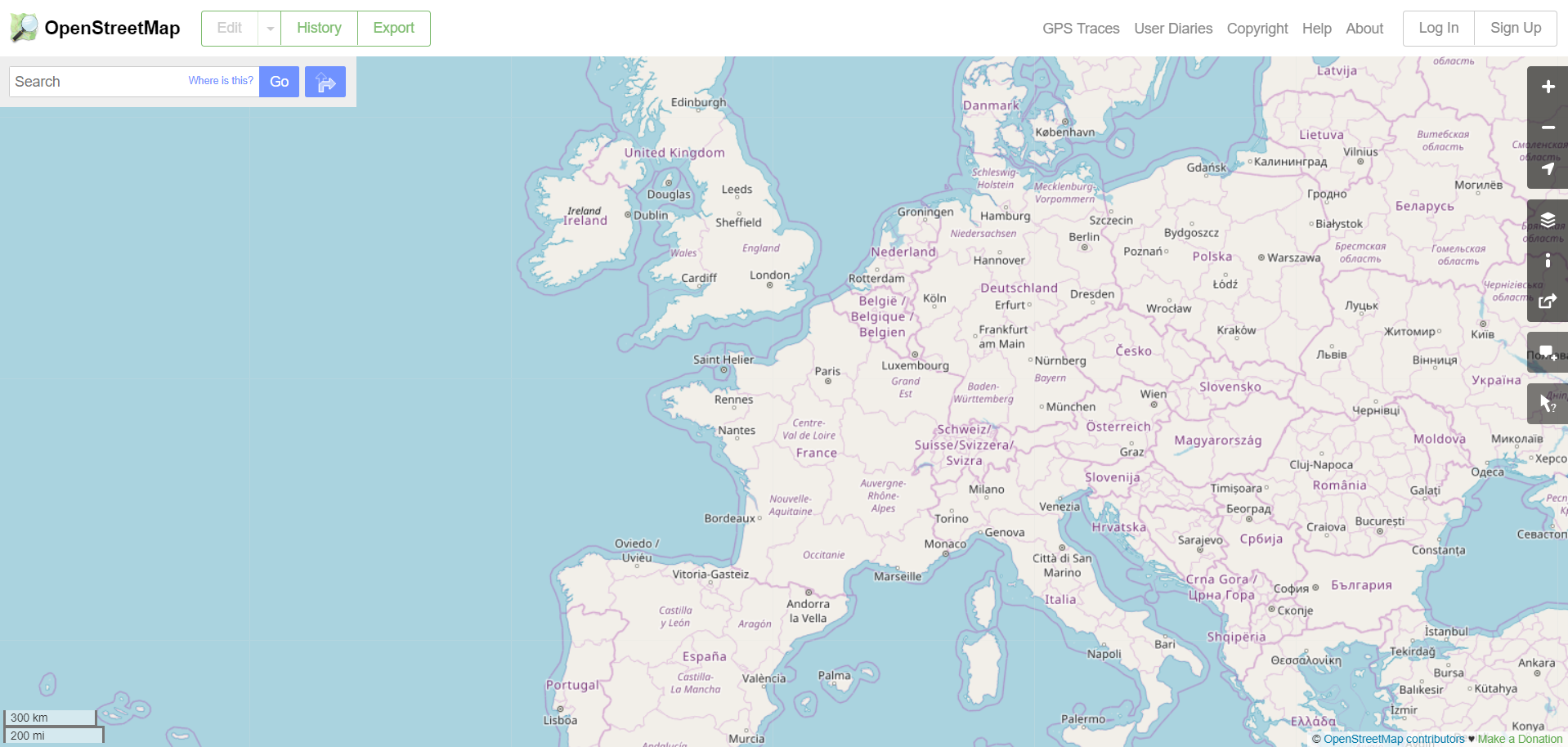Click the Paris label on the map
The height and width of the screenshot is (747, 1568).
pyautogui.click(x=827, y=371)
